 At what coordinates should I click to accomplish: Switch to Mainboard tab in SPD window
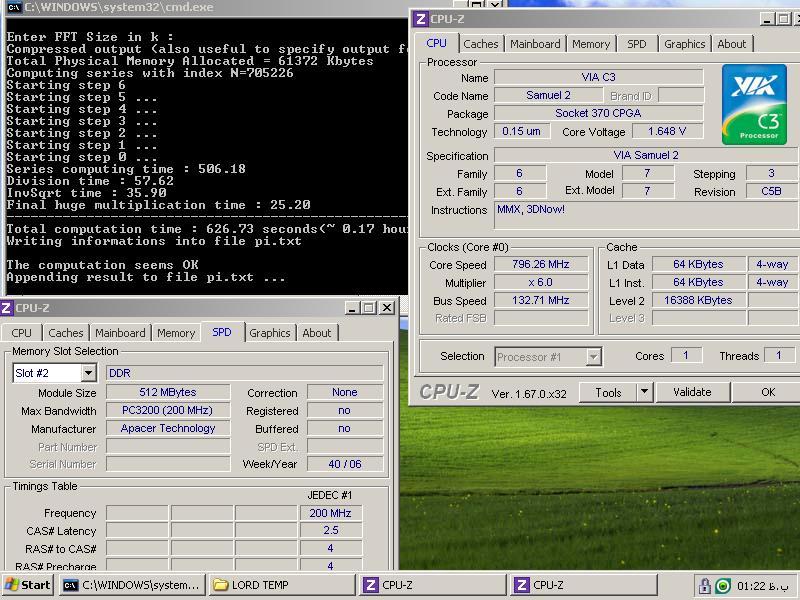(x=120, y=333)
